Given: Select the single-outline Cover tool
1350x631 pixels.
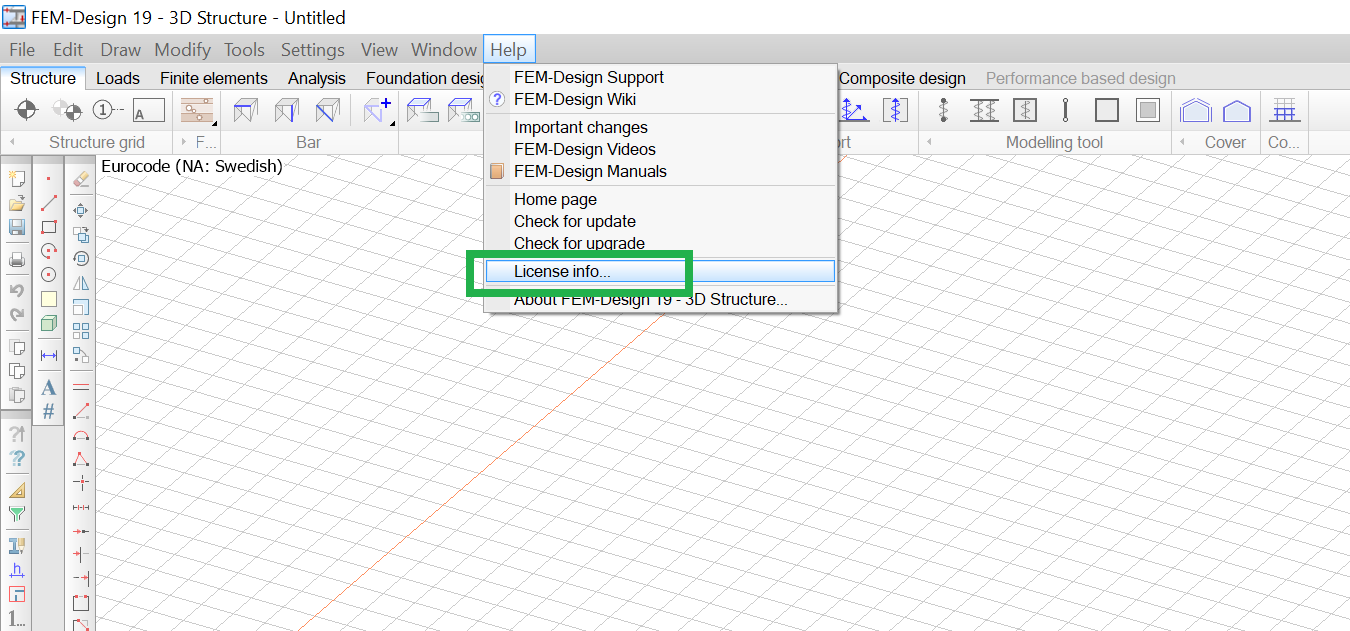Looking at the screenshot, I should point(1237,110).
